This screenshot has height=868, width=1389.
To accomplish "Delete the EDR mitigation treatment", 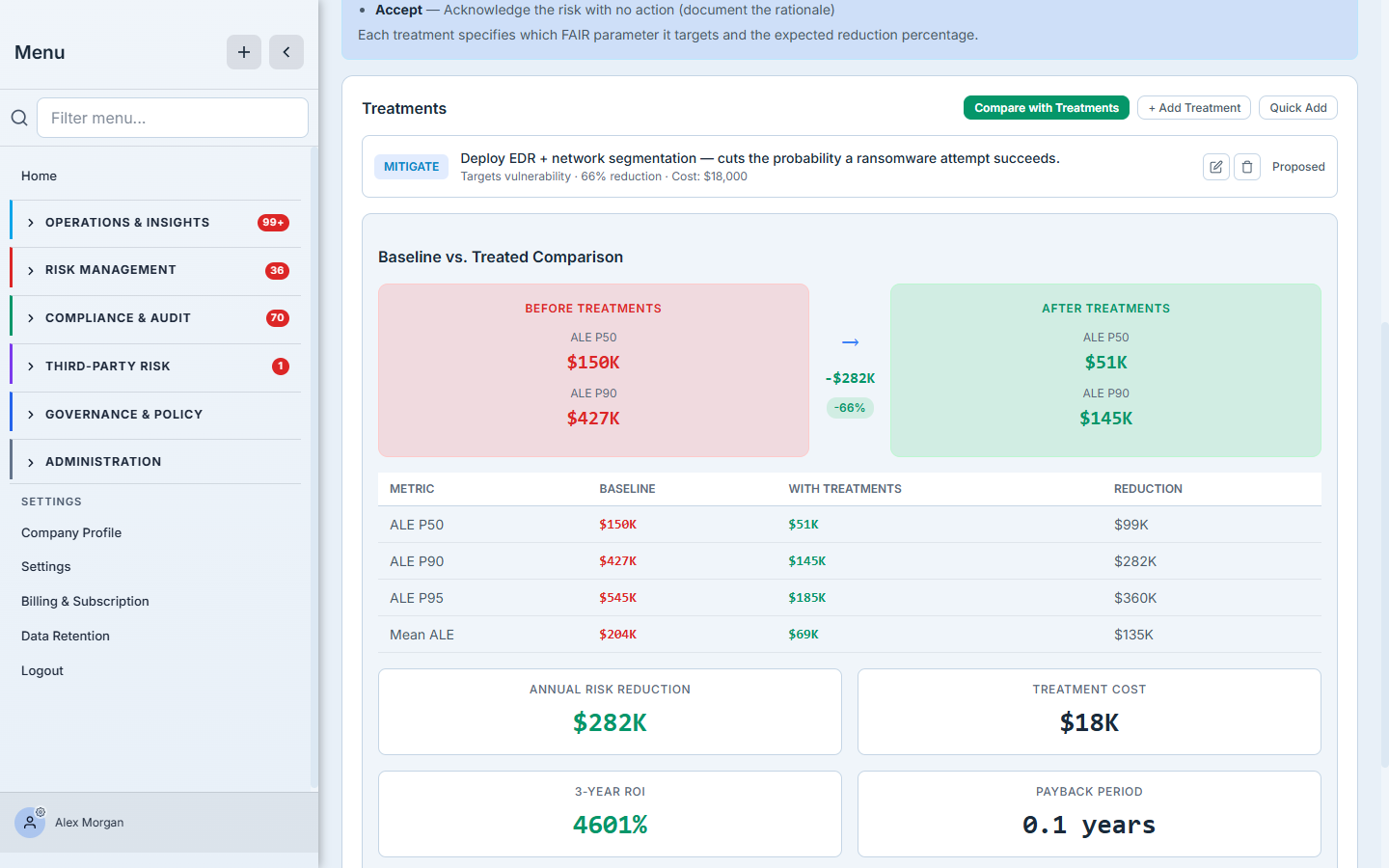I will (1247, 167).
